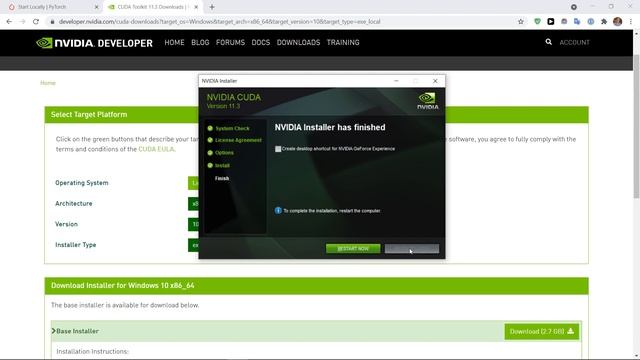640x360 pixels.
Task: Select the Options step in the installer sidebar
Action: click(x=224, y=153)
